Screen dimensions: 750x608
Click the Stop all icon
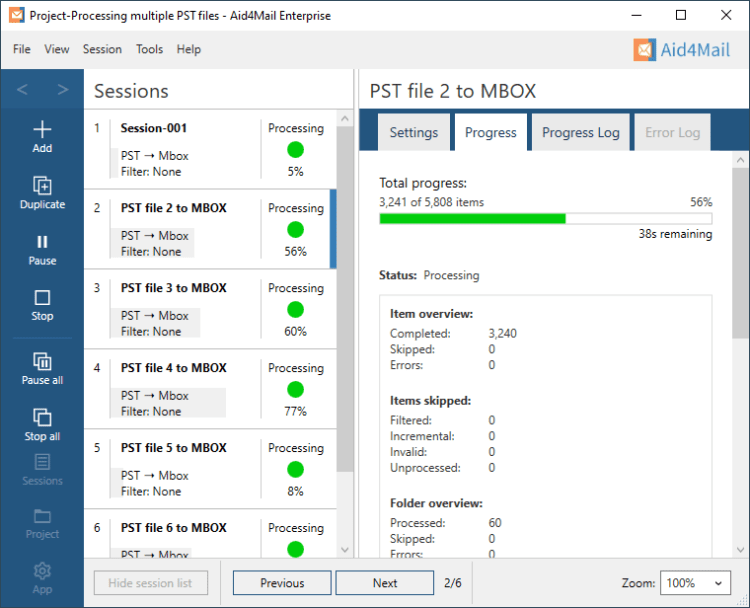(42, 417)
